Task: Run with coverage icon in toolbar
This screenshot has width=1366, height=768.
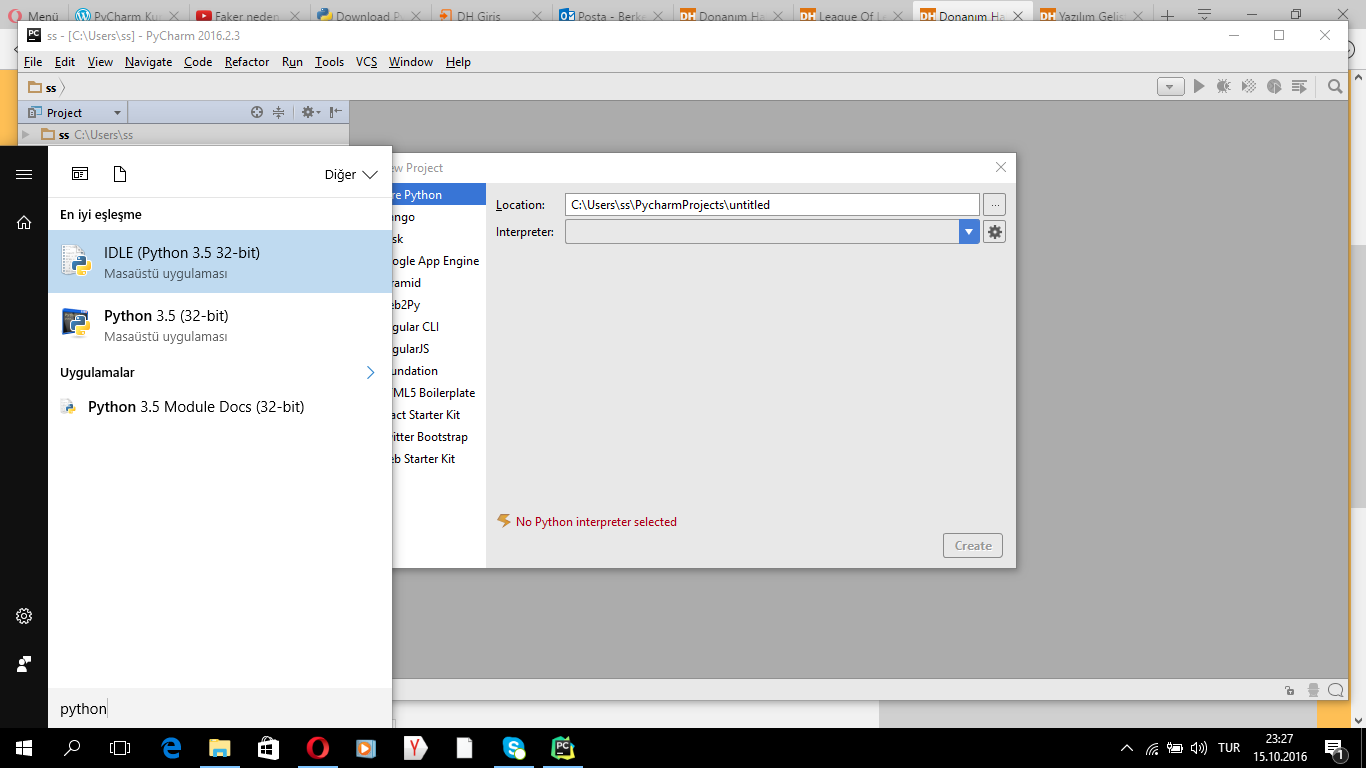Action: pos(1248,87)
